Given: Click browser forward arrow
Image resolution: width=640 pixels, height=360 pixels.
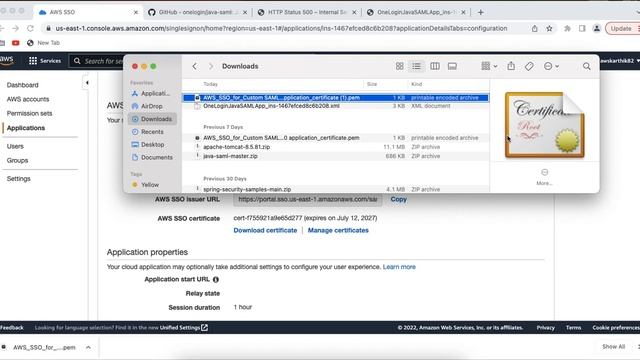Looking at the screenshot, I should click(x=16, y=29).
